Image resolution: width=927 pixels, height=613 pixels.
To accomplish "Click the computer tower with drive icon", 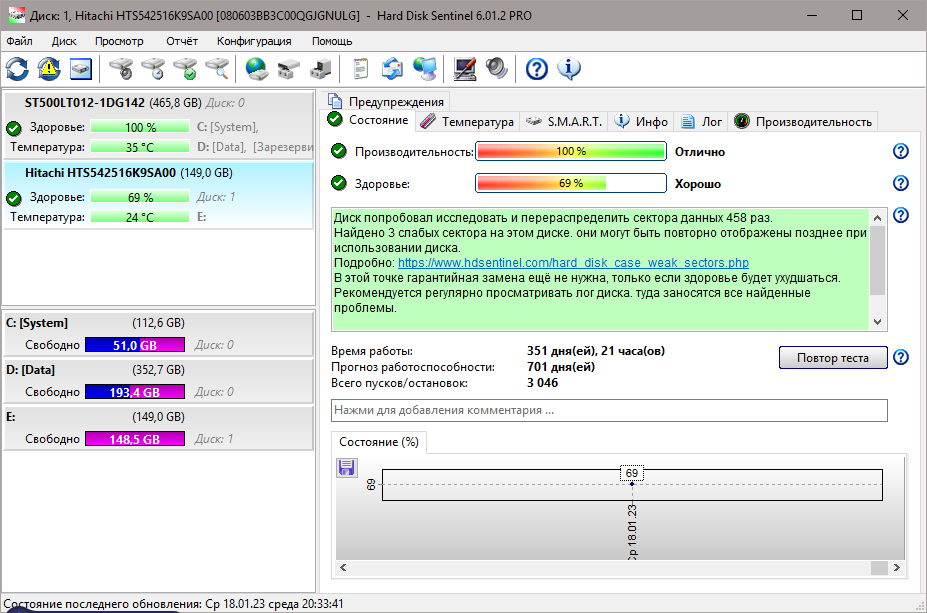I will tap(321, 69).
